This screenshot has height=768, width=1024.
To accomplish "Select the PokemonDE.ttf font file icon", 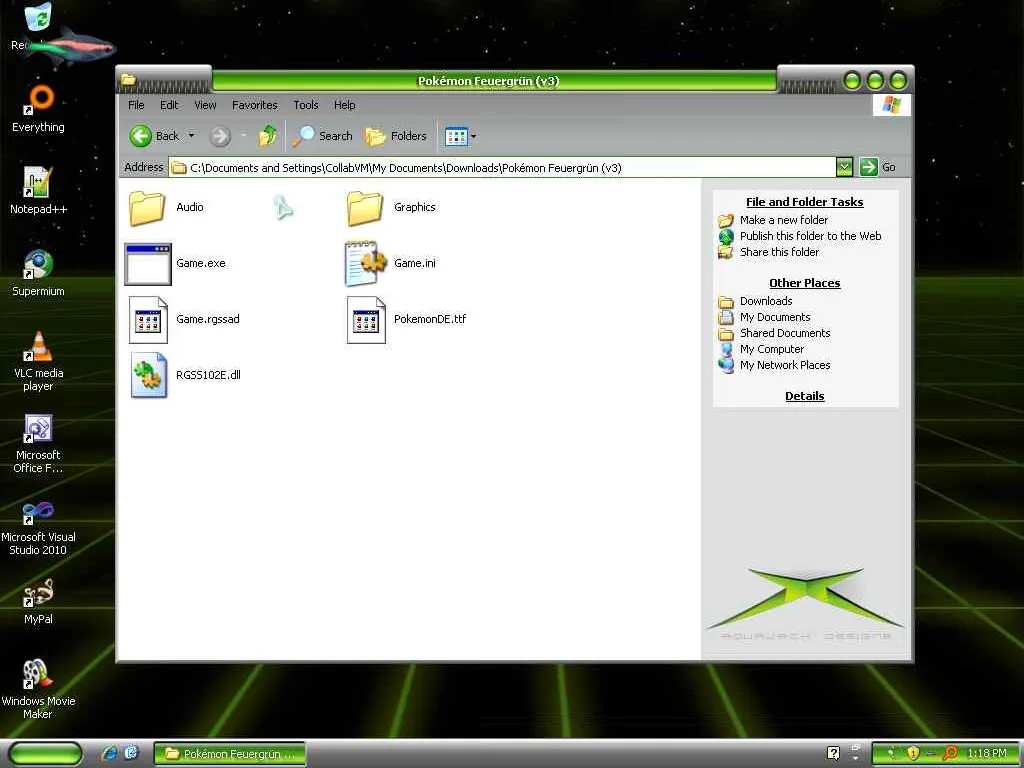I will click(366, 320).
